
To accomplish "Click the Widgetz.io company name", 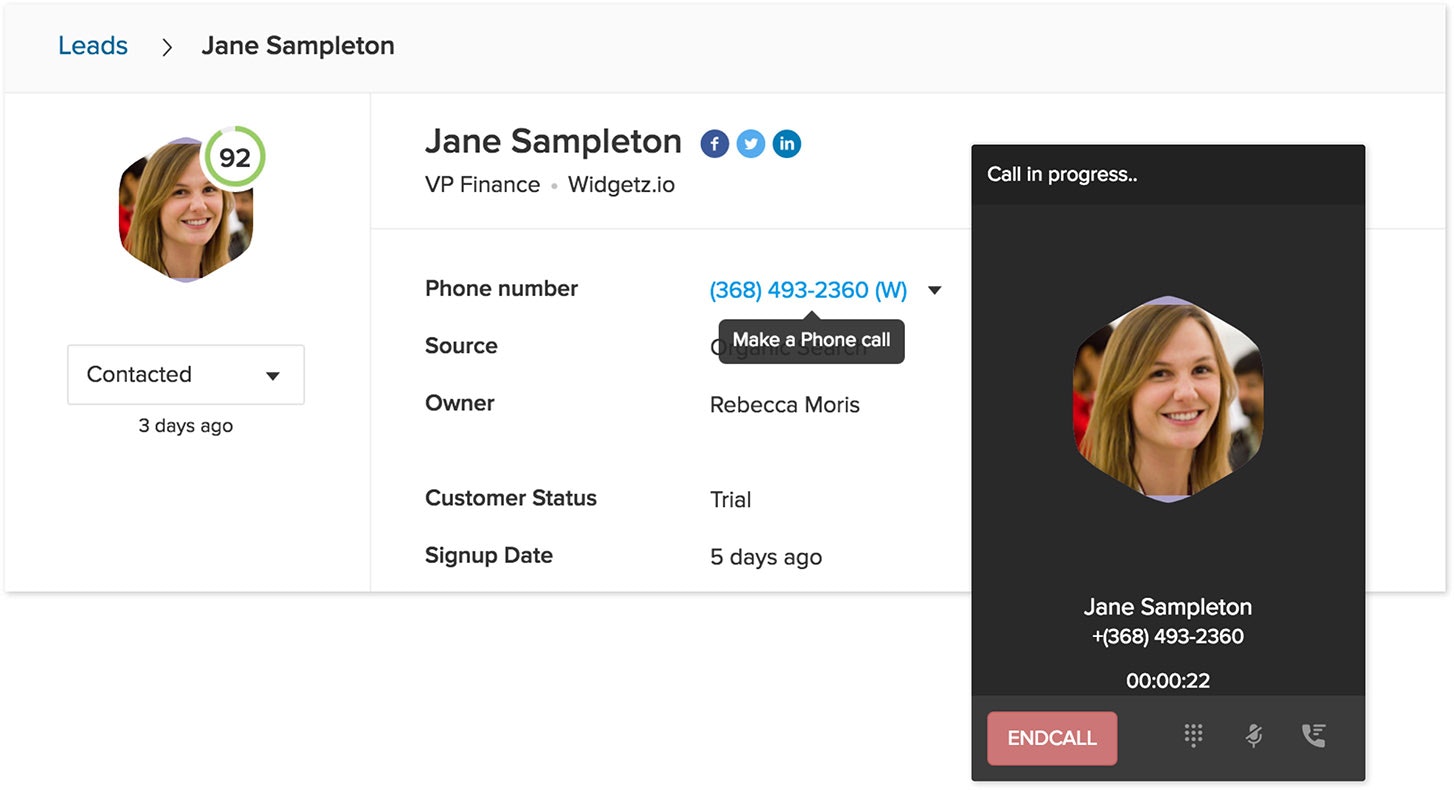I will [x=621, y=185].
